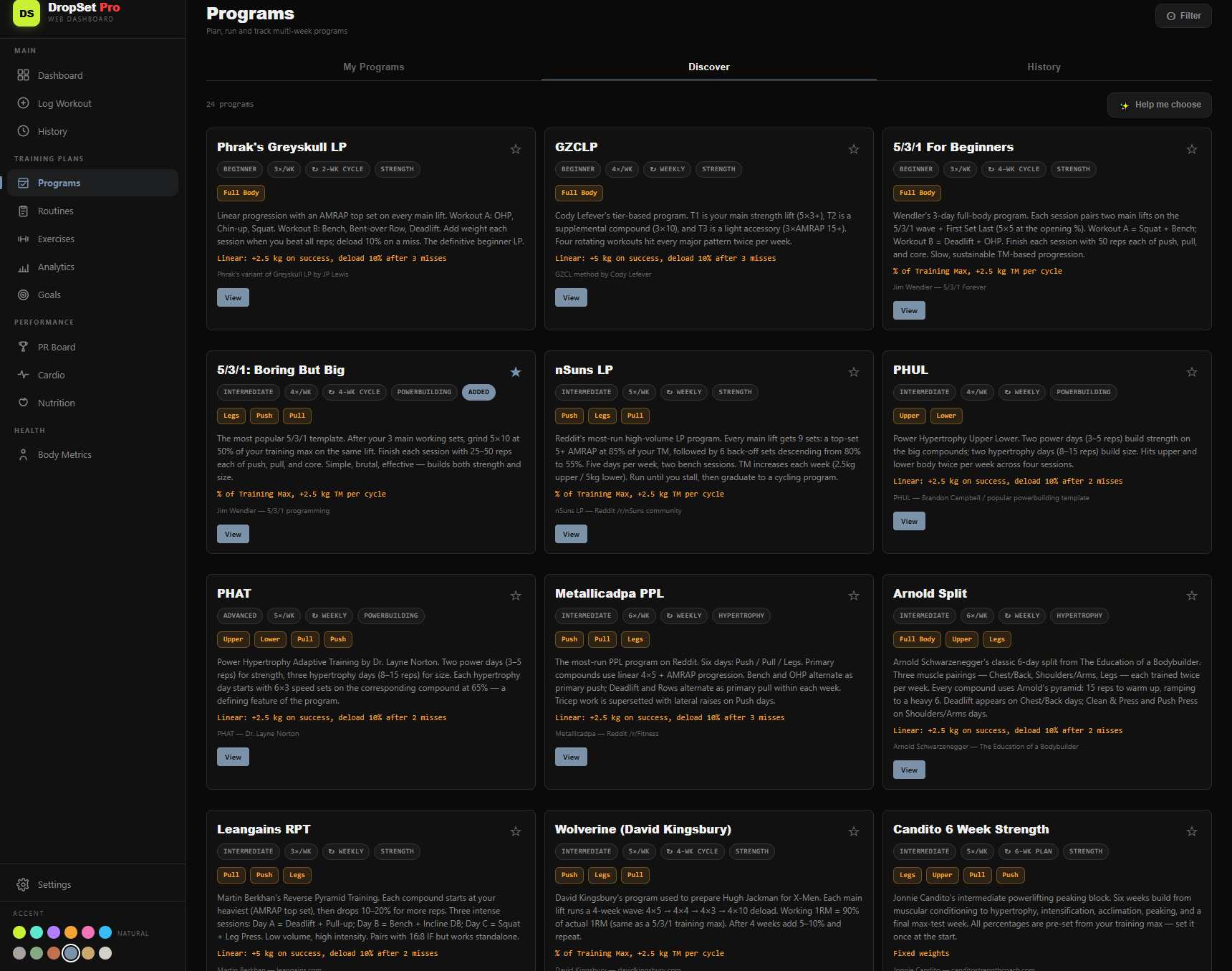Viewport: 1232px width, 971px height.
Task: Go to History in sidebar
Action: [92, 131]
